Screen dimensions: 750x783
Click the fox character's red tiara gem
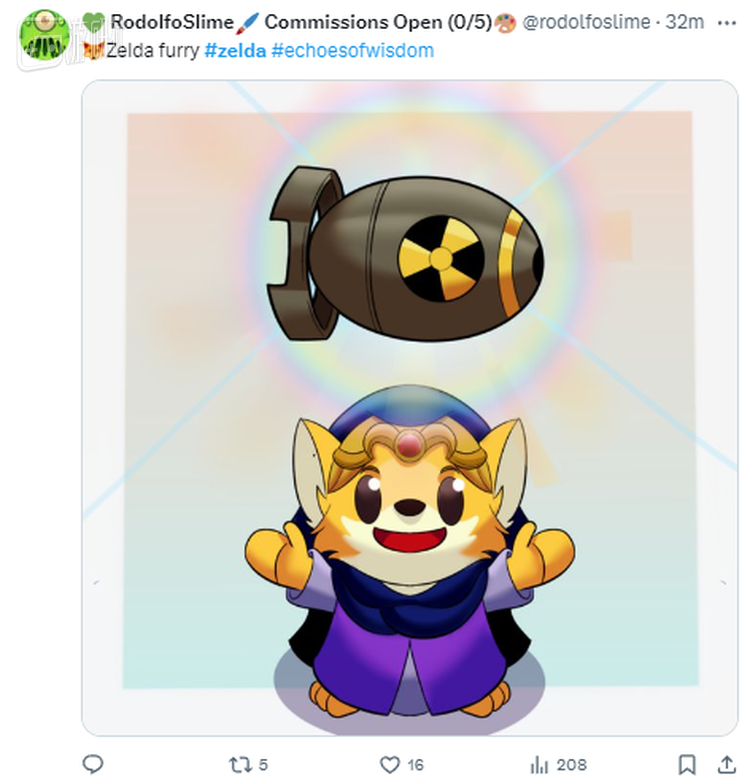(x=409, y=443)
